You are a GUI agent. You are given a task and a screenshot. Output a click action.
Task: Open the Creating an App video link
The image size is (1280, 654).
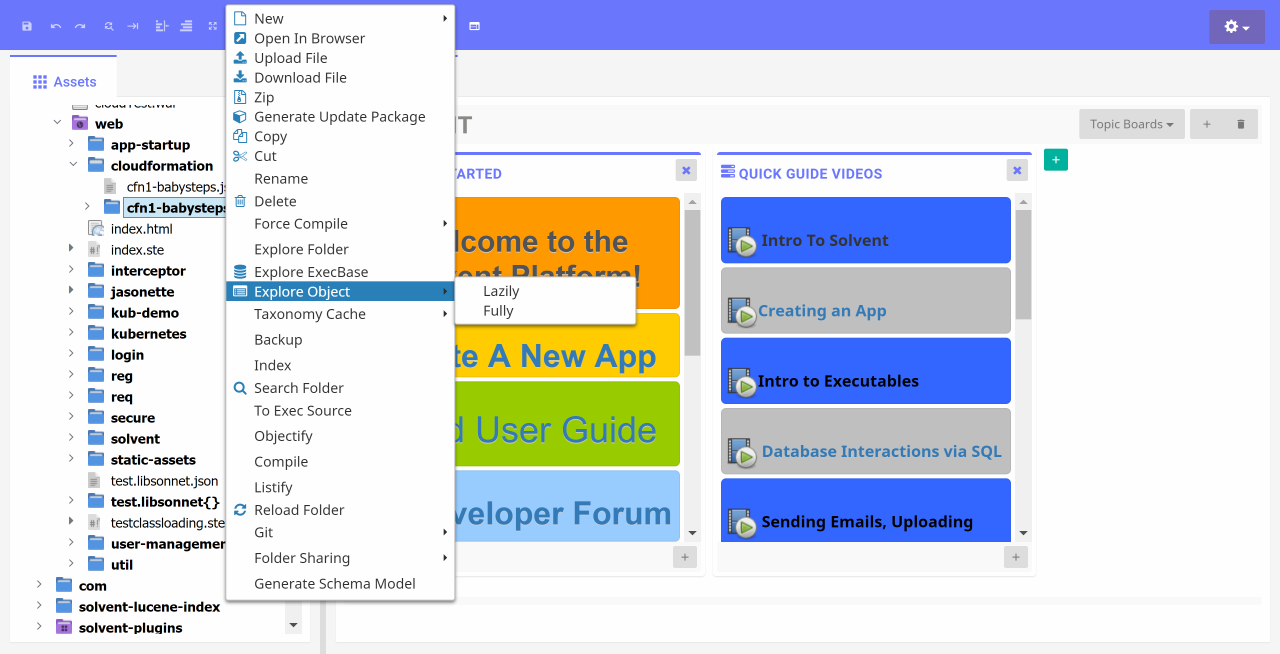click(x=821, y=311)
